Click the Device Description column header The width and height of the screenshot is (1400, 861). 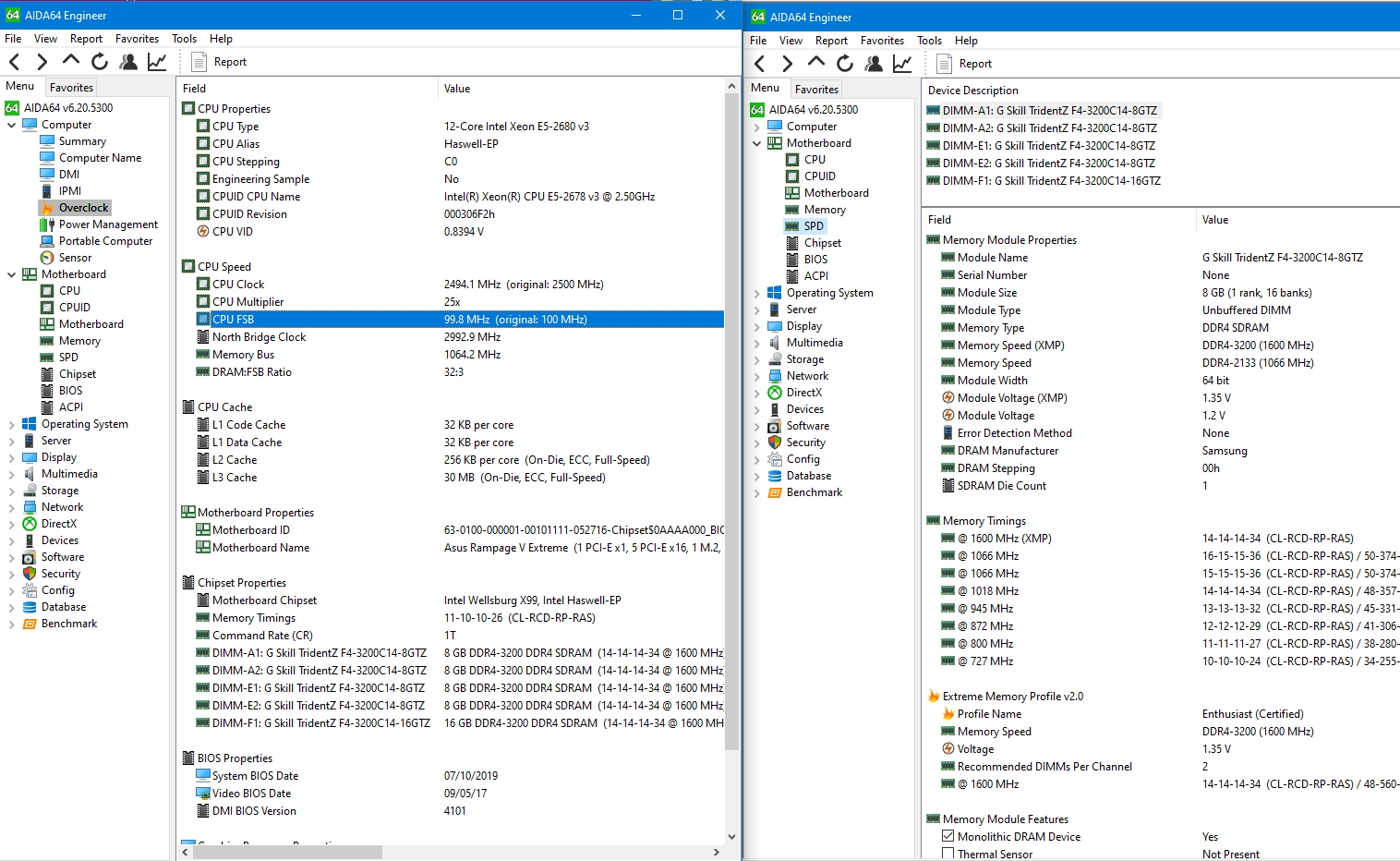click(1161, 91)
